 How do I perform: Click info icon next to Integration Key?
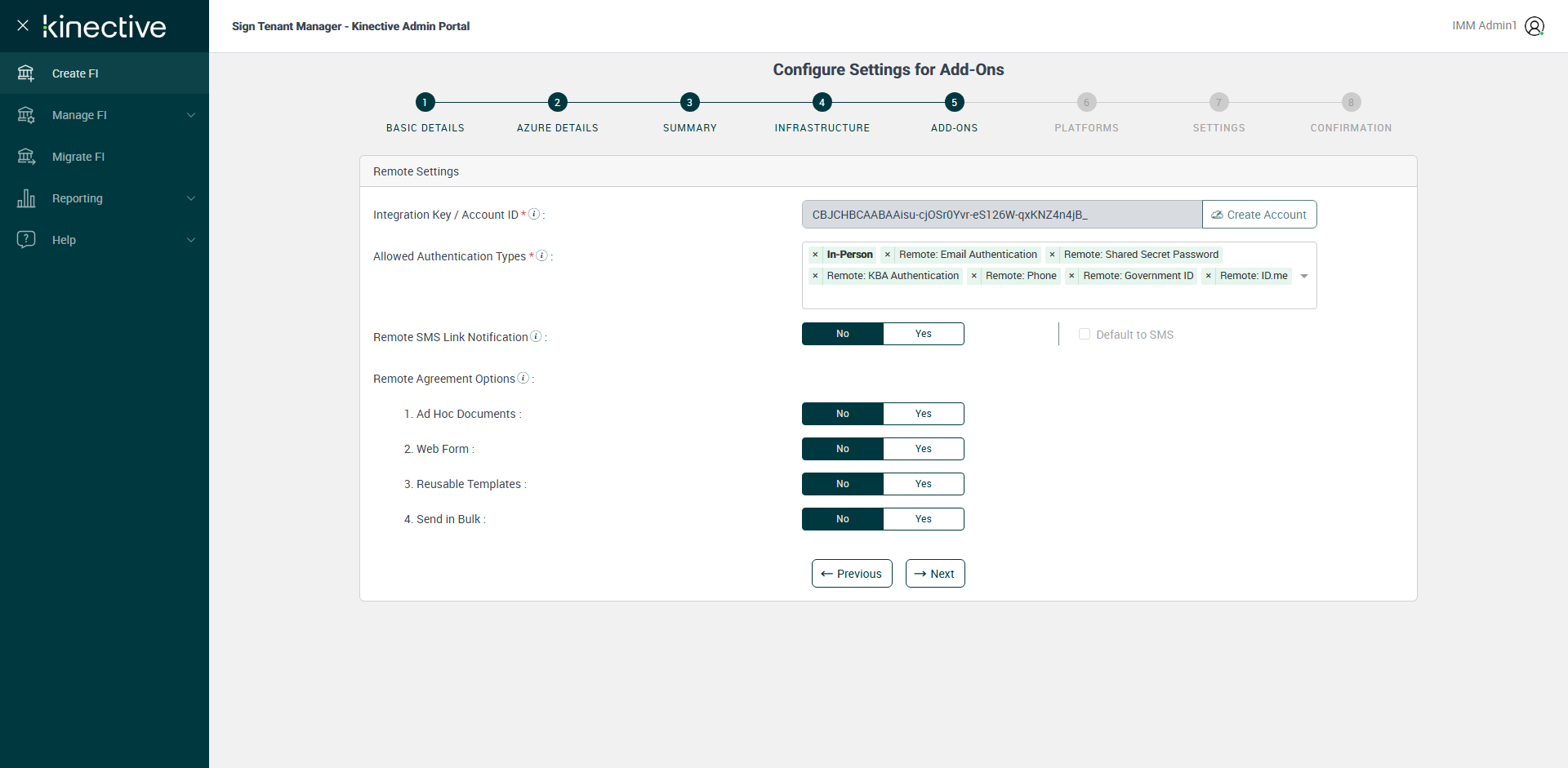pos(534,214)
